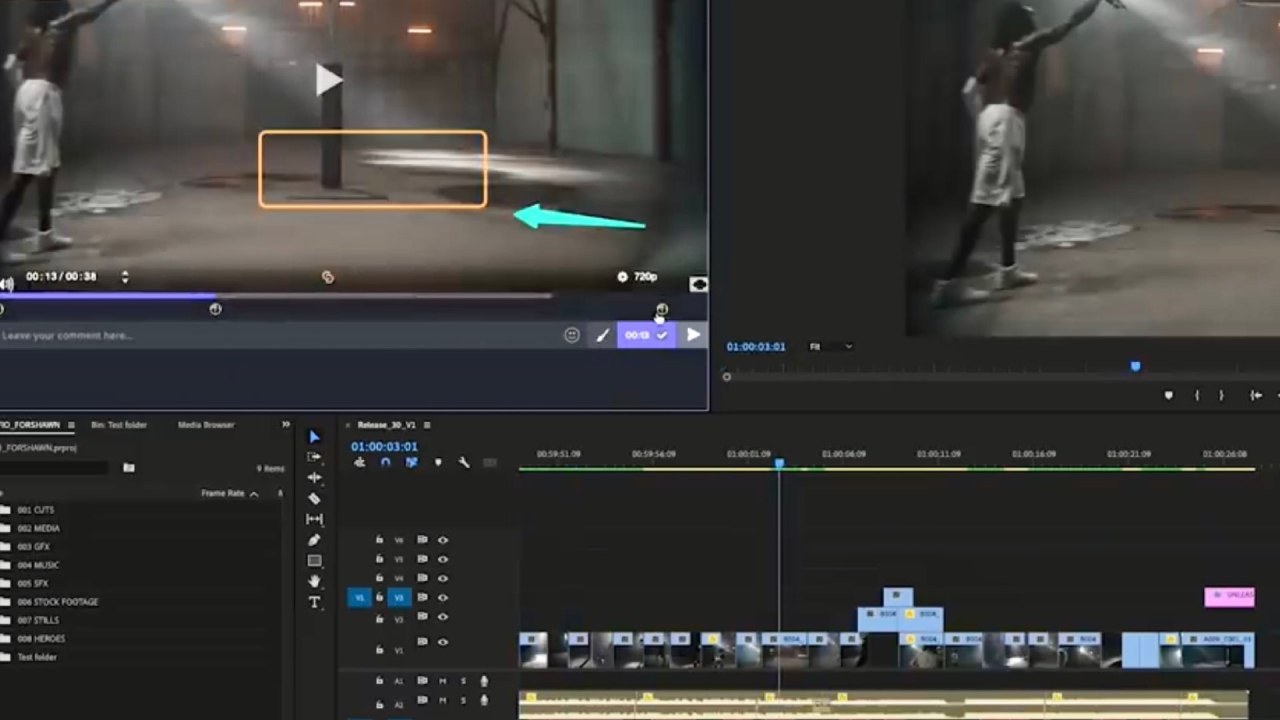Open timeline display settings wrench
The height and width of the screenshot is (720, 1280).
tap(463, 462)
